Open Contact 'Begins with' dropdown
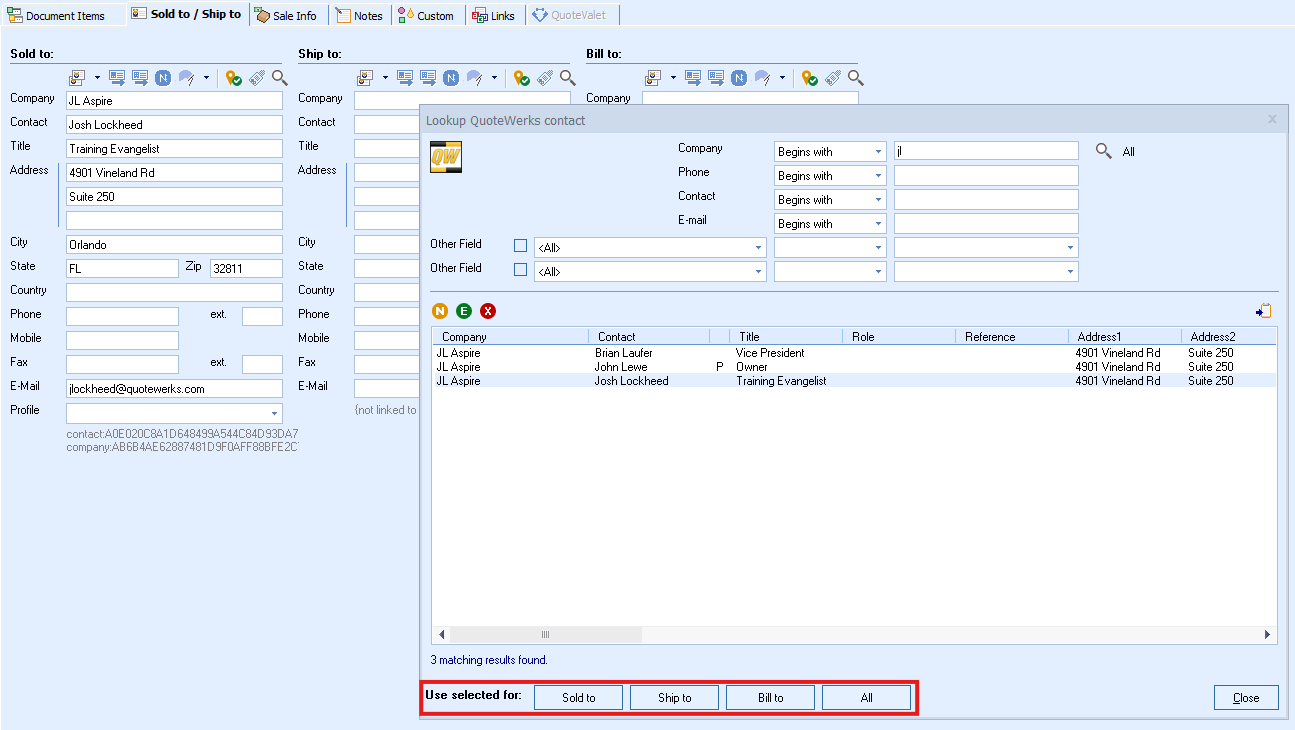This screenshot has width=1295, height=730. tap(830, 200)
